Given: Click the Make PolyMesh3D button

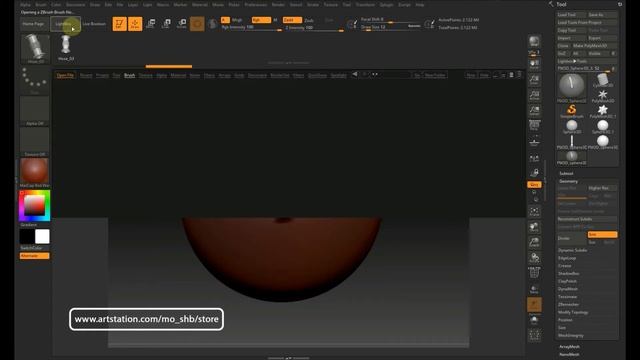Looking at the screenshot, I should point(594,46).
